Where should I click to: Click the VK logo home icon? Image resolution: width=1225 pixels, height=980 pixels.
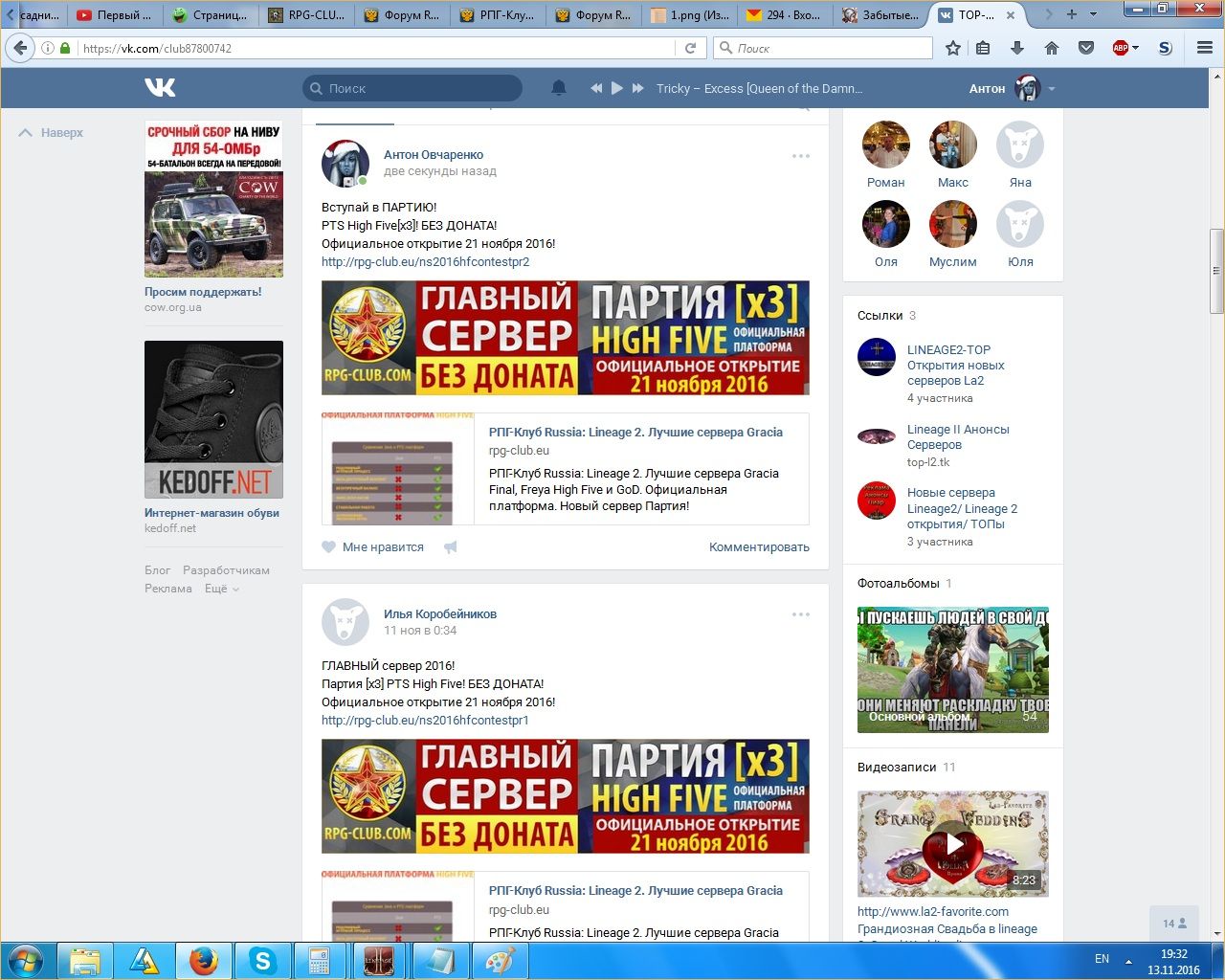(x=160, y=88)
